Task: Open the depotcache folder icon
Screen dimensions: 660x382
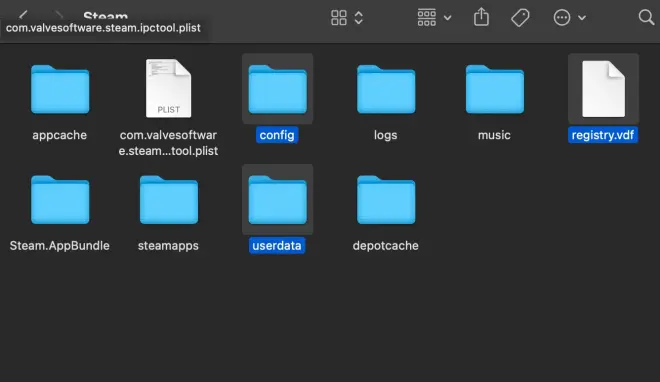Action: (x=386, y=200)
